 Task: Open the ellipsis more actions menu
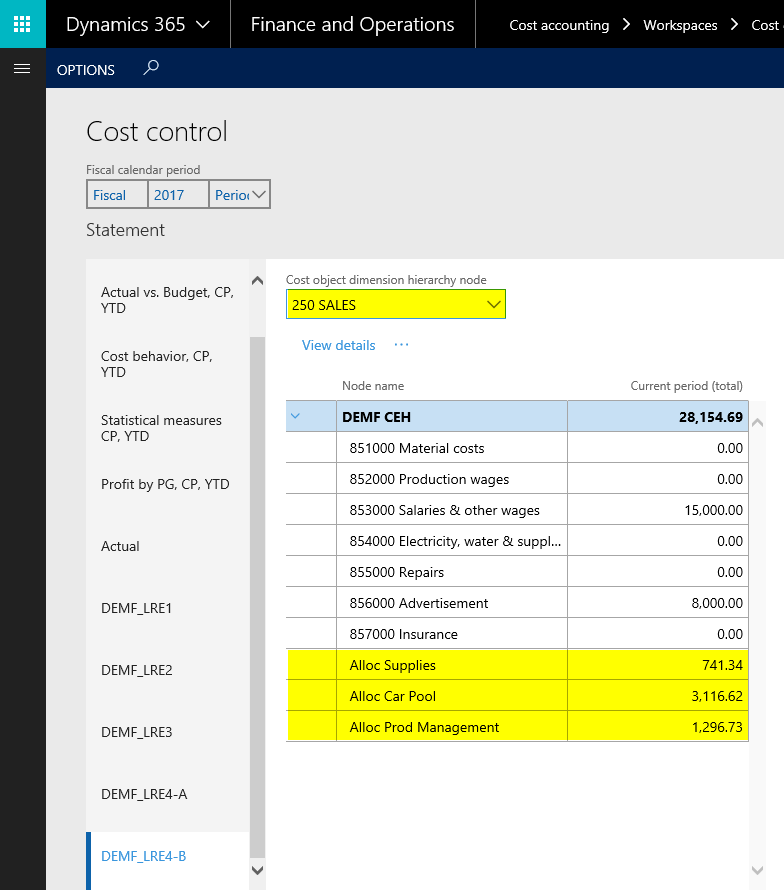pyautogui.click(x=401, y=345)
